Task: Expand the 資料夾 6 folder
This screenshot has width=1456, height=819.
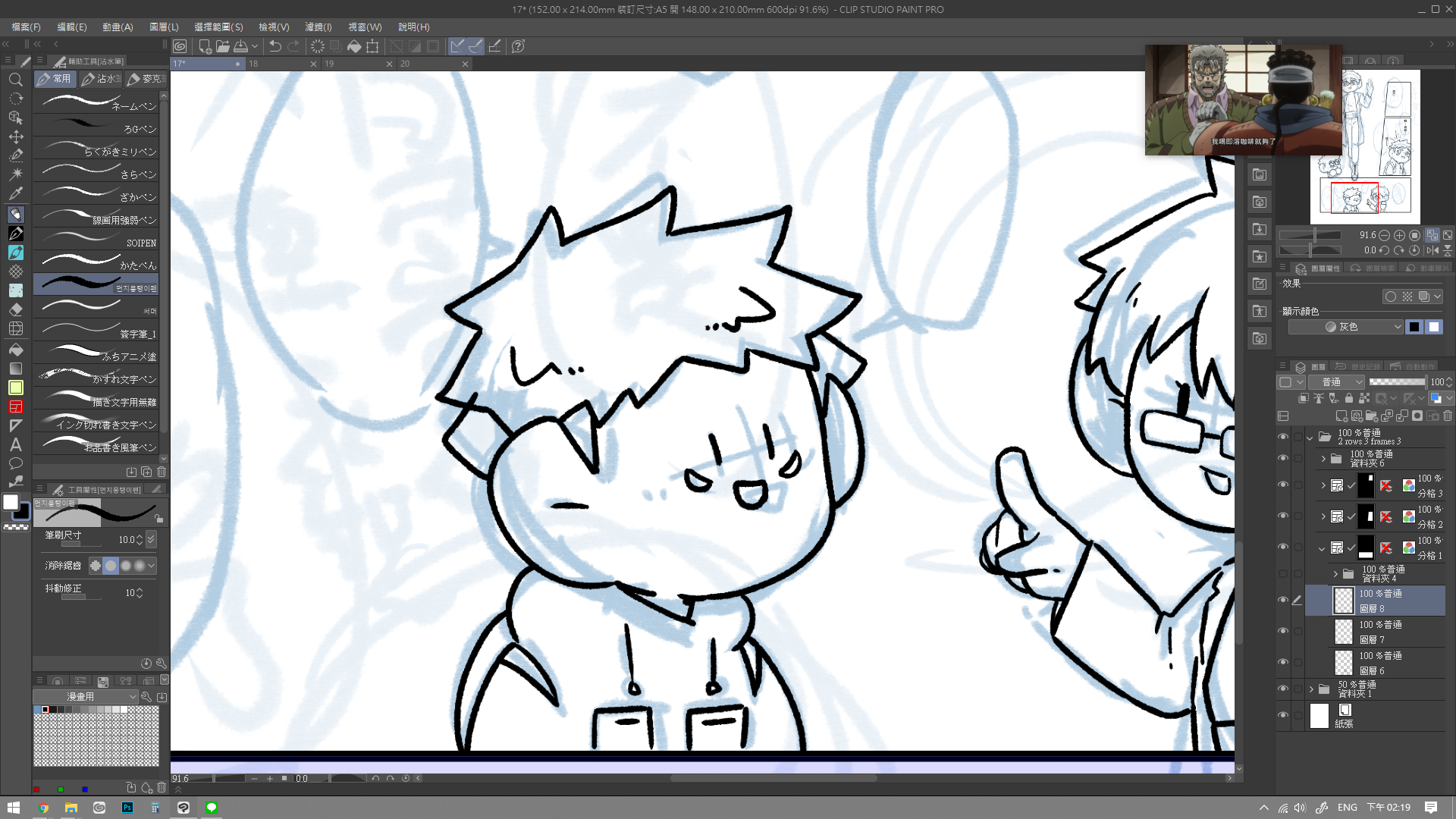Action: (1323, 459)
